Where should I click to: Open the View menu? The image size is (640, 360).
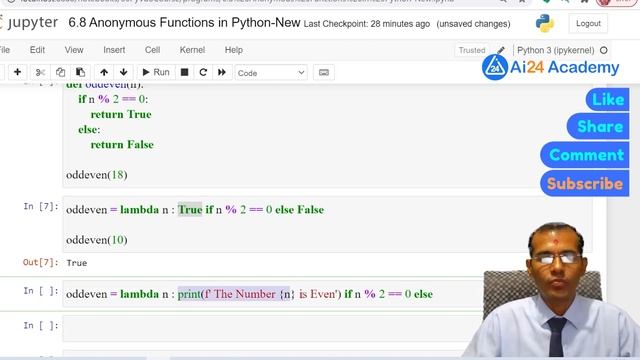(x=74, y=50)
